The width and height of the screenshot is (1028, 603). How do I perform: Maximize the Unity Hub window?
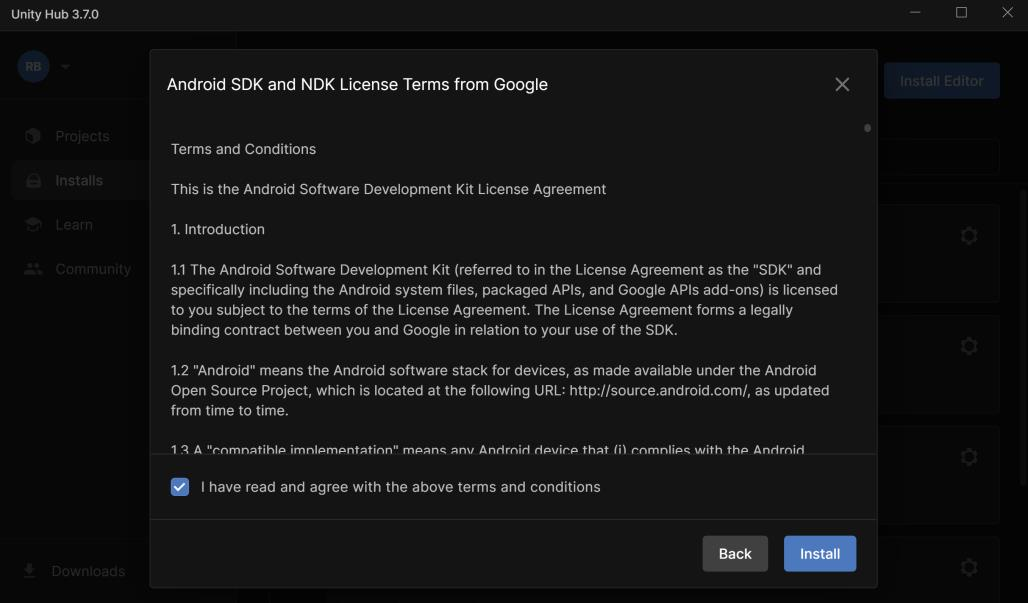(961, 12)
